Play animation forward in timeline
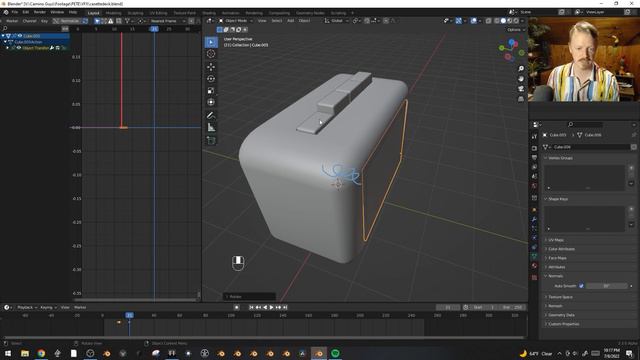640x360 pixels. 271,307
